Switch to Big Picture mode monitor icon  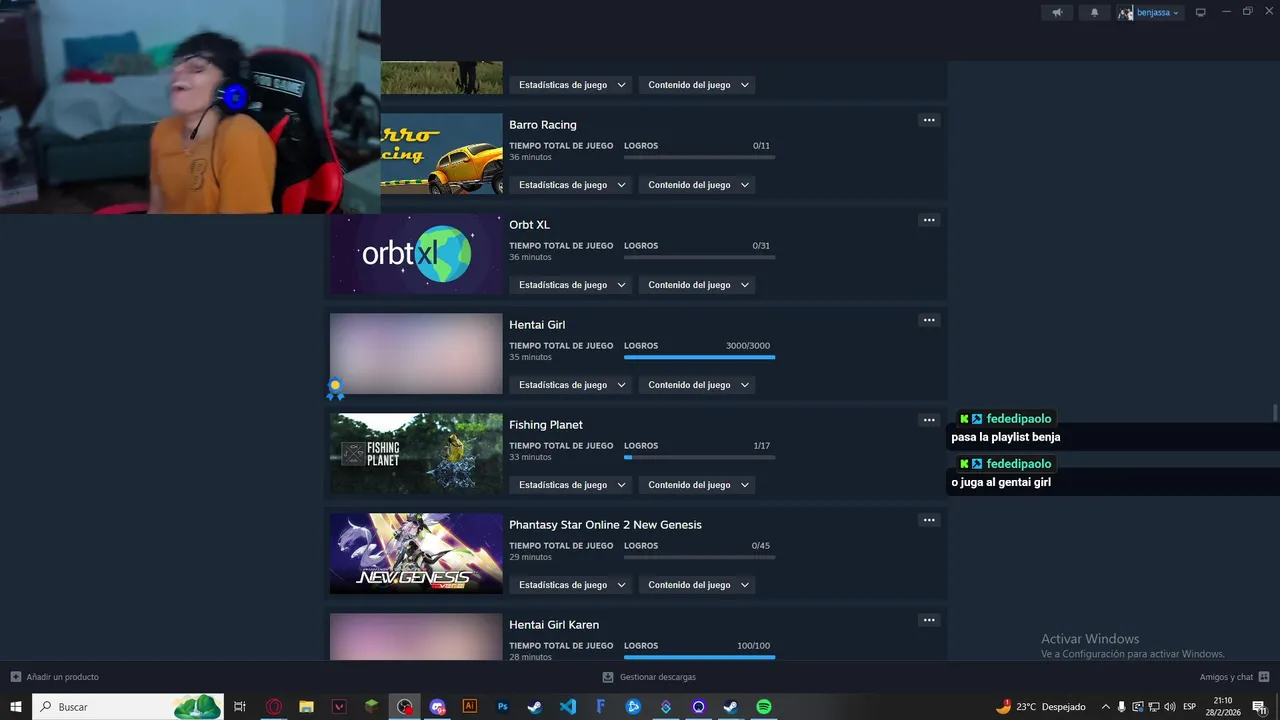(x=1201, y=13)
